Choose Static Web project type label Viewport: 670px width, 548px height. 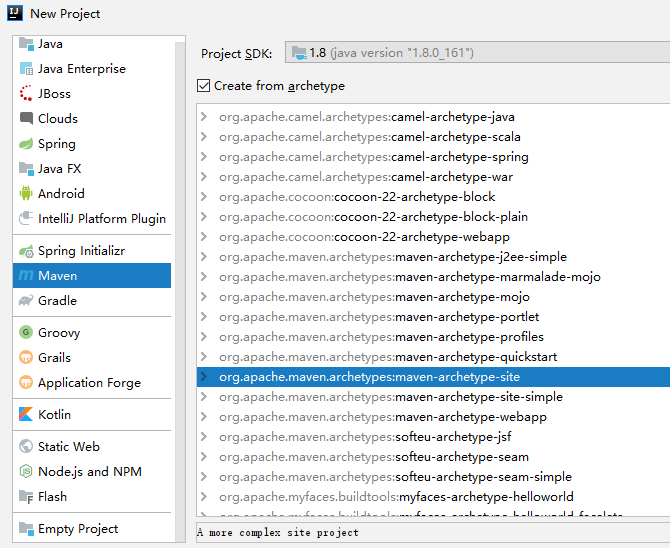pyautogui.click(x=69, y=447)
